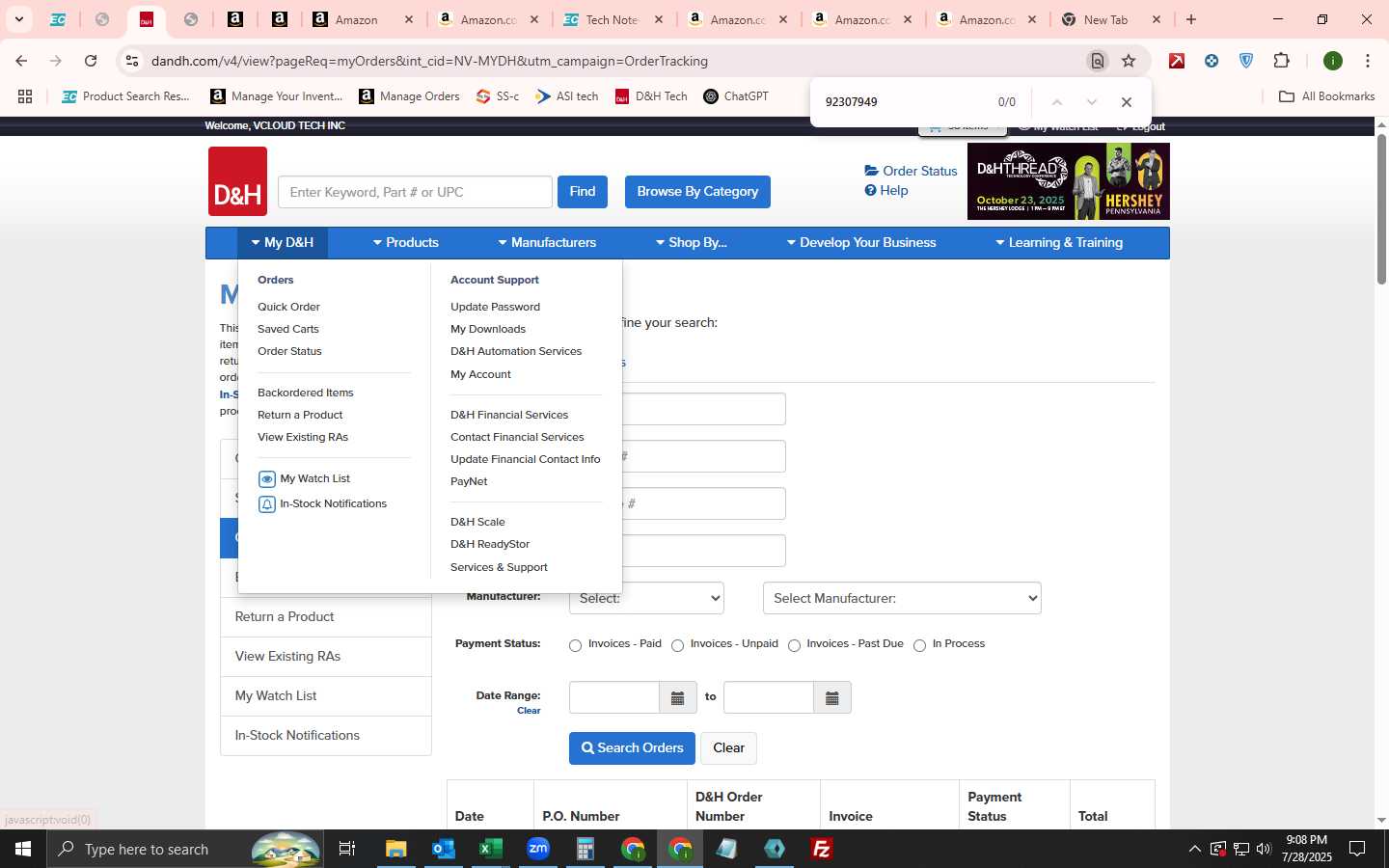Screen dimensions: 1389x868
Task: Open My Watch List from the dropdown menu
Action: 305,478
